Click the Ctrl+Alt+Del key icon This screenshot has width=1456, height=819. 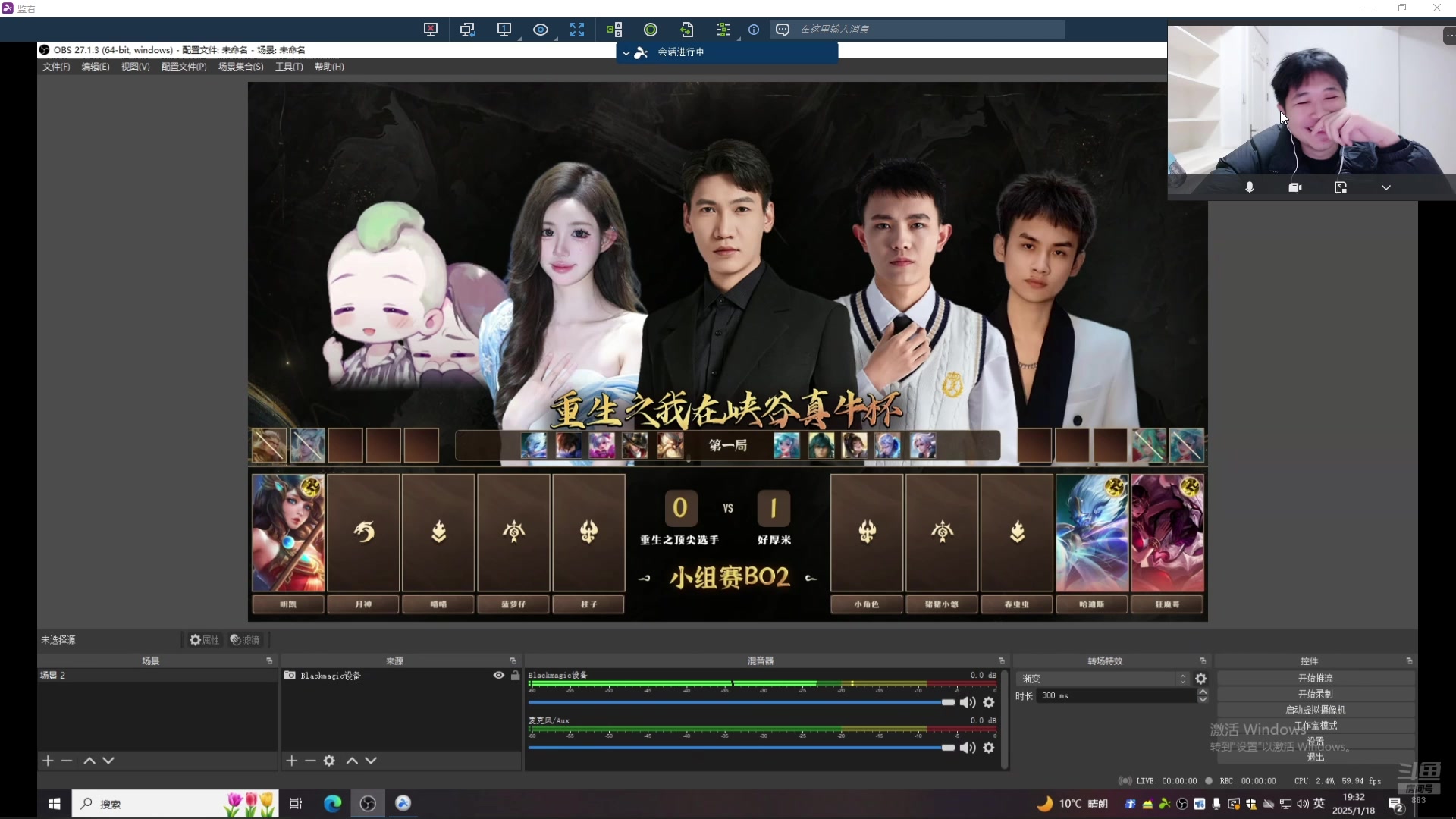[x=614, y=30]
